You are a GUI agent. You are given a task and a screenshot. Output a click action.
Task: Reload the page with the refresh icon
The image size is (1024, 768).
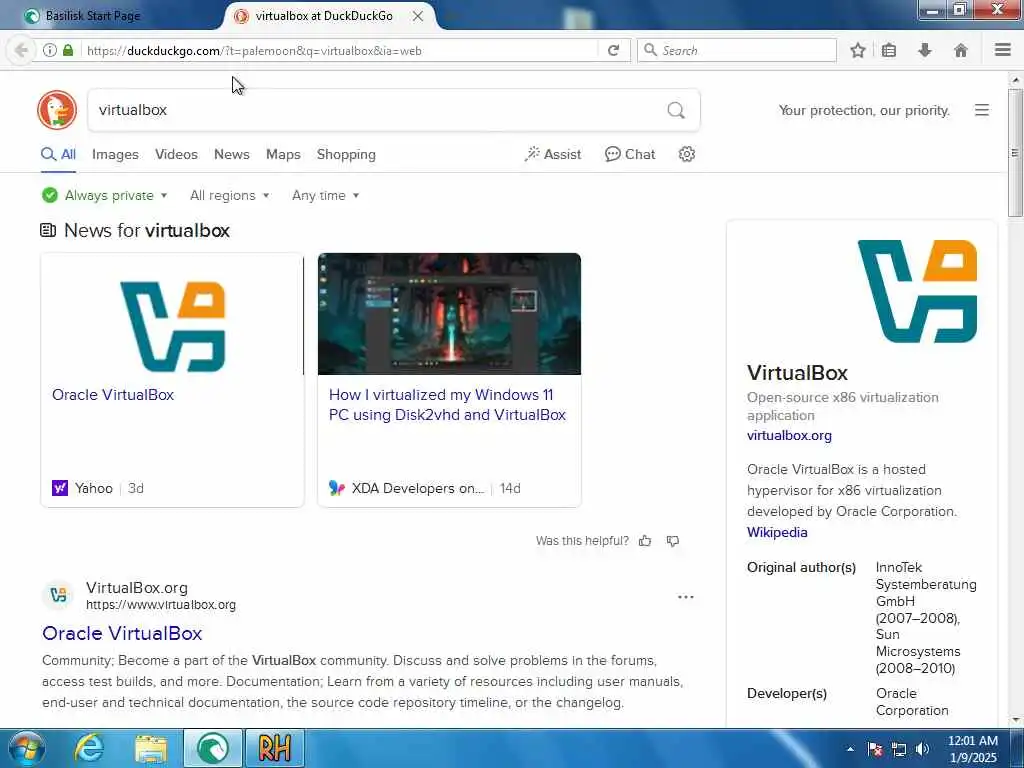[613, 50]
